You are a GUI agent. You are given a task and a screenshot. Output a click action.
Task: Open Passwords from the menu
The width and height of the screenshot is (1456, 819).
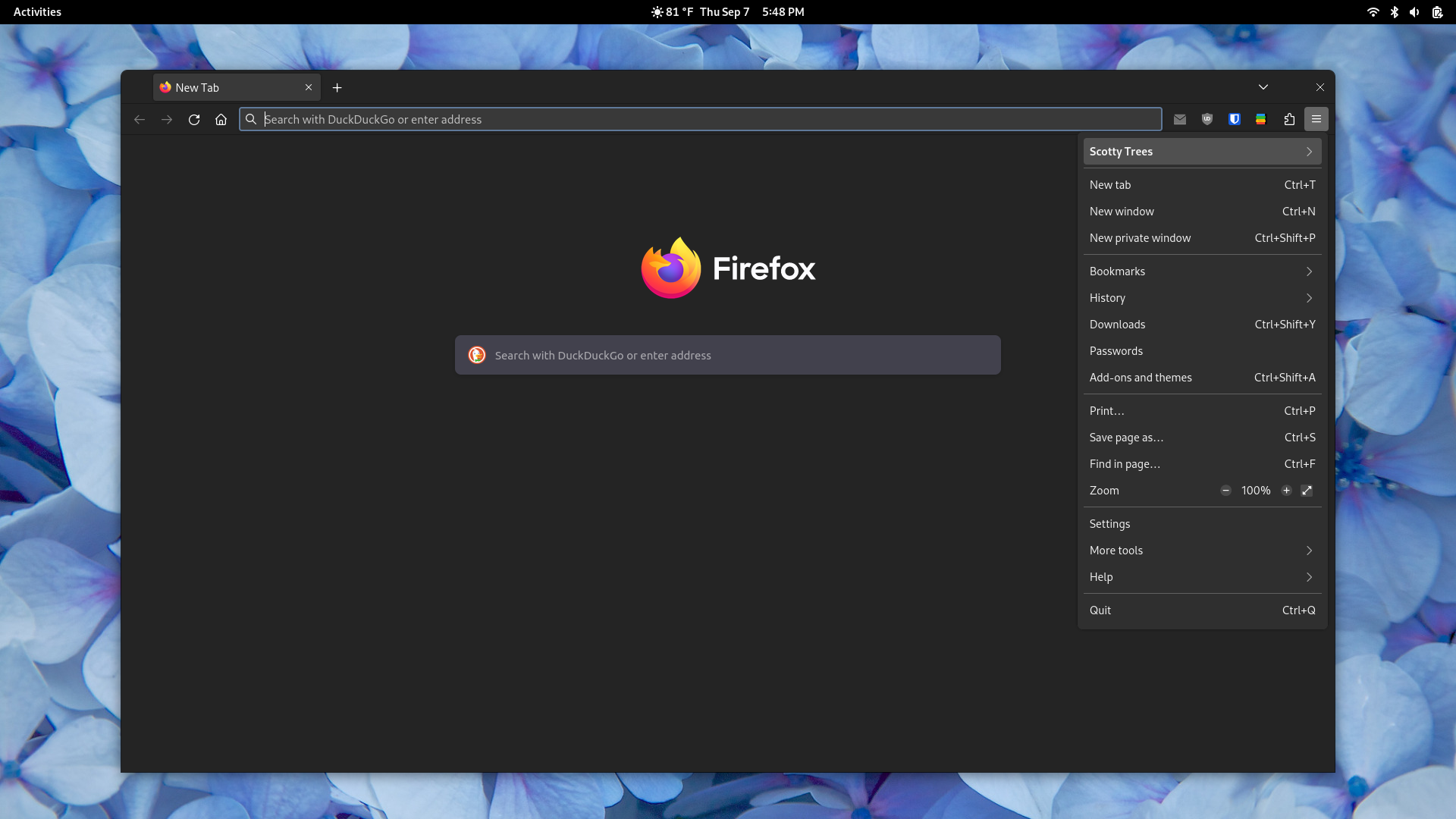pos(1202,351)
